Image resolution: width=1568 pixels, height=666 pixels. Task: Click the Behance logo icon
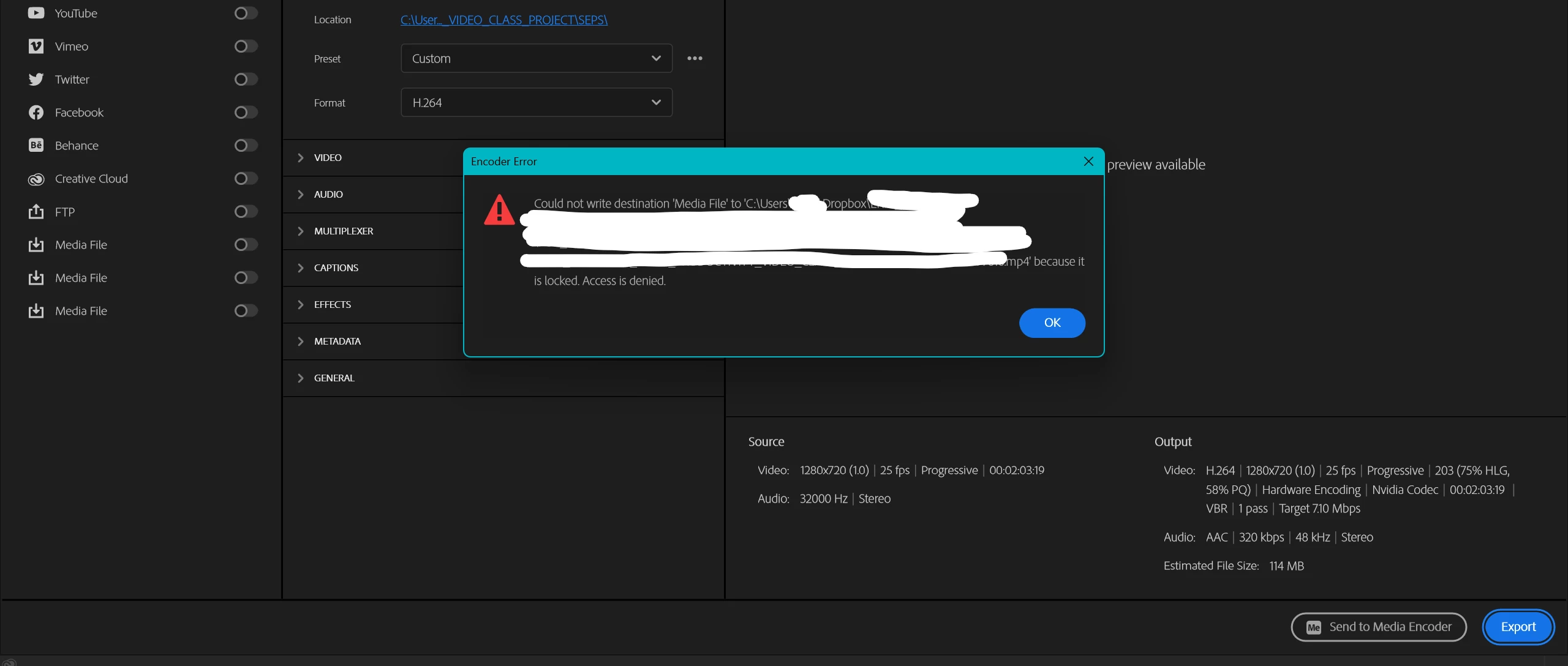[36, 146]
